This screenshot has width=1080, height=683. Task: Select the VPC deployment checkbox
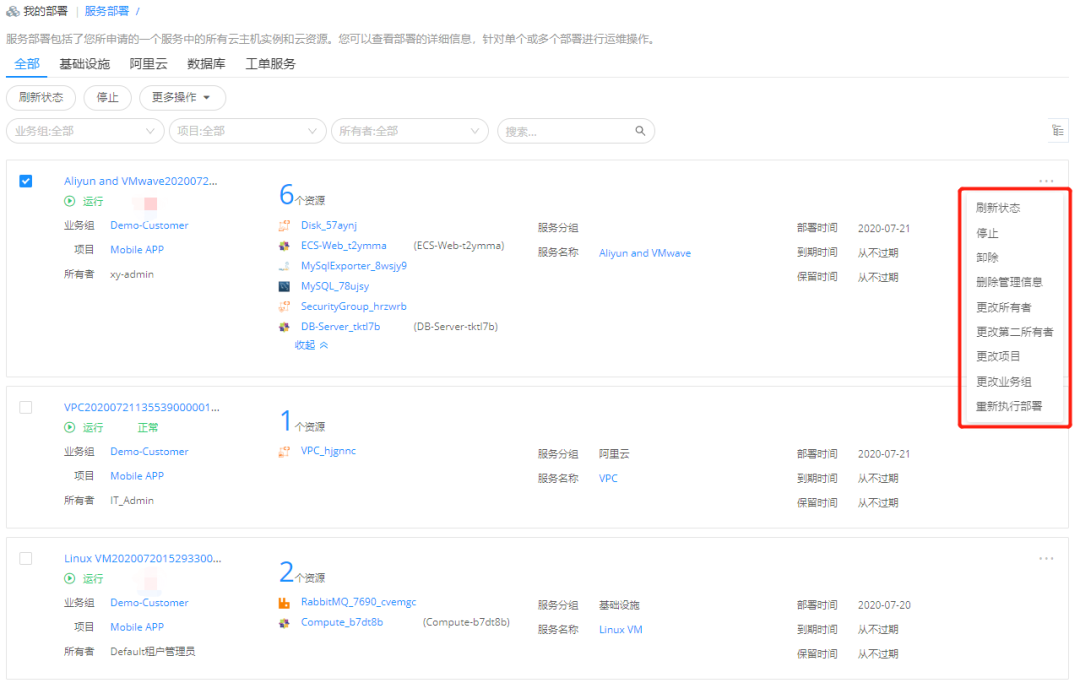(x=26, y=407)
